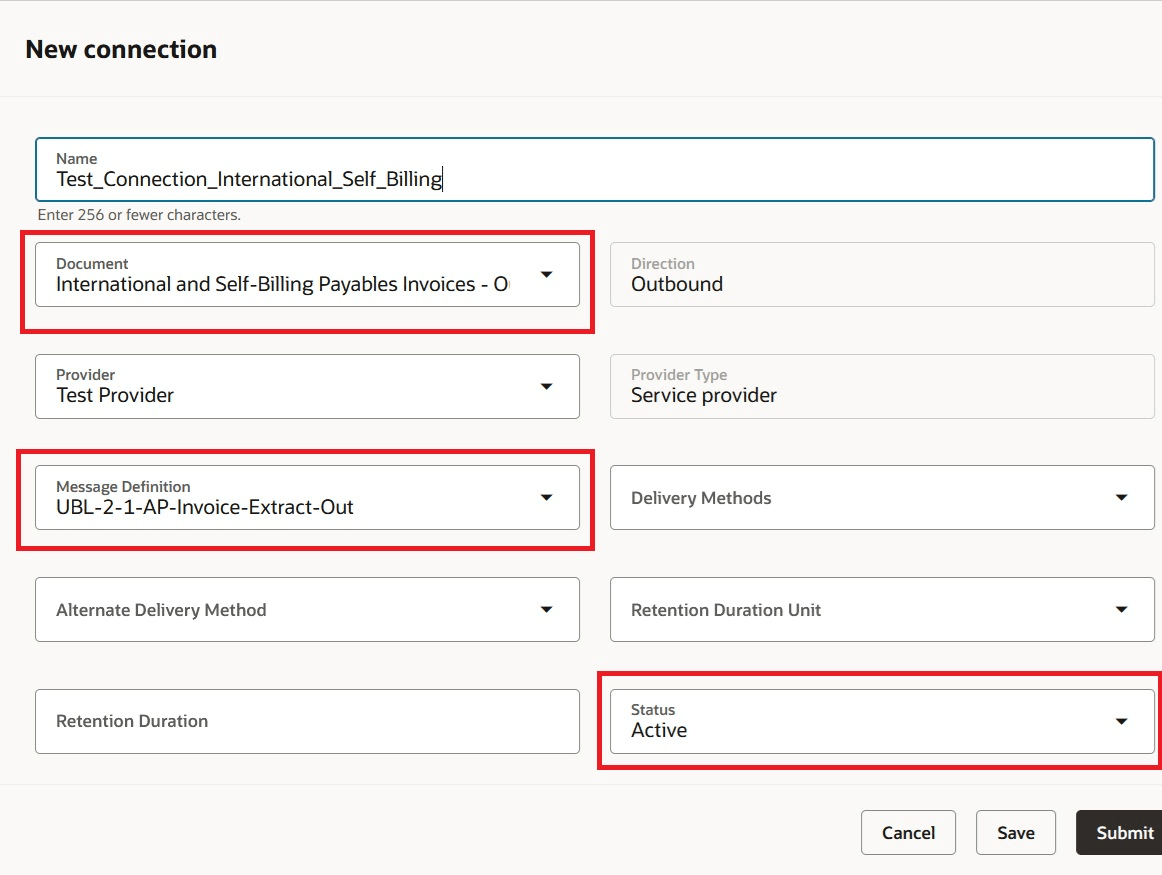Viewport: 1162px width, 875px height.
Task: Click the Retention Duration Unit arrow icon
Action: (1121, 609)
